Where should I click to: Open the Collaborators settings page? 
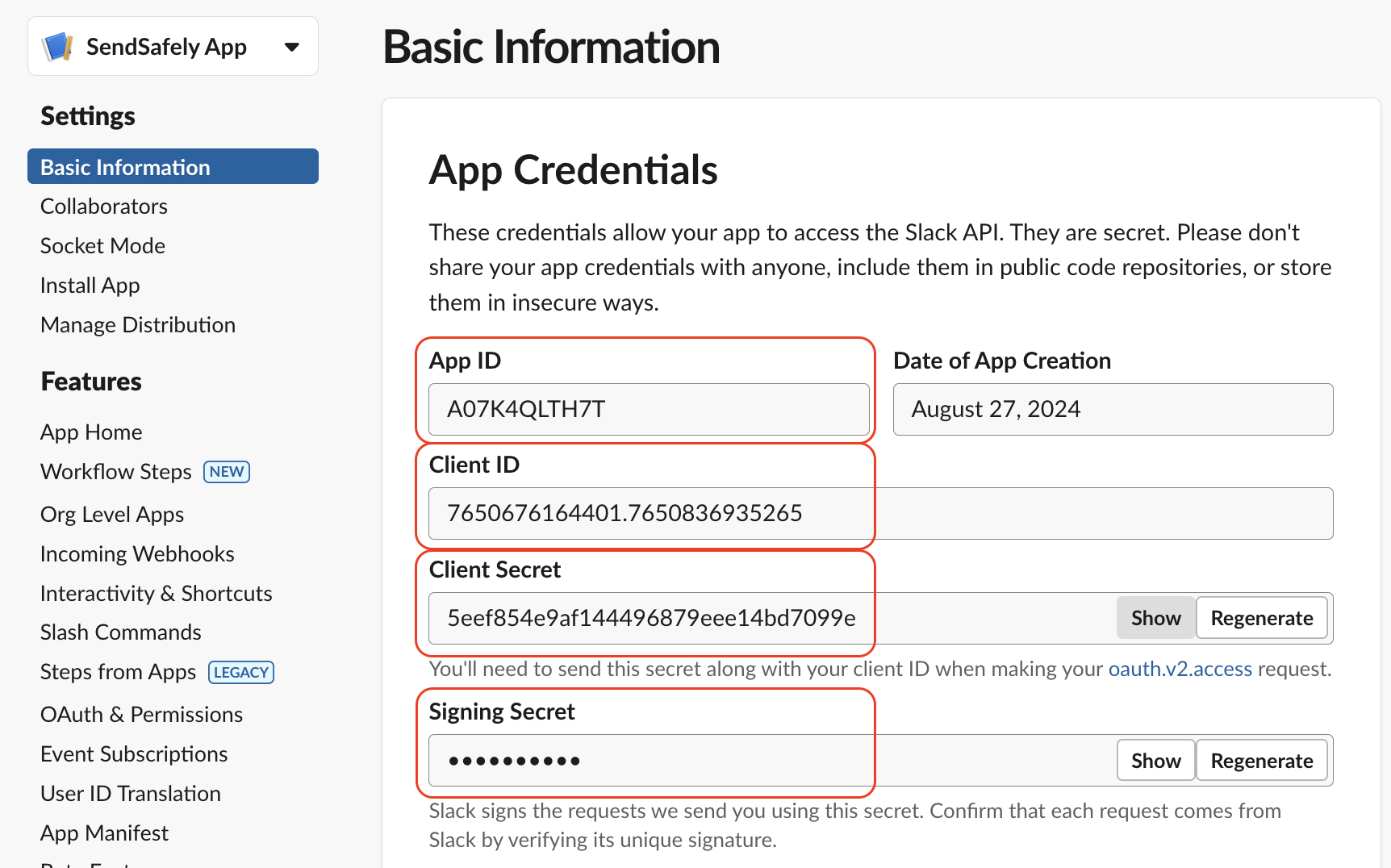click(x=104, y=207)
